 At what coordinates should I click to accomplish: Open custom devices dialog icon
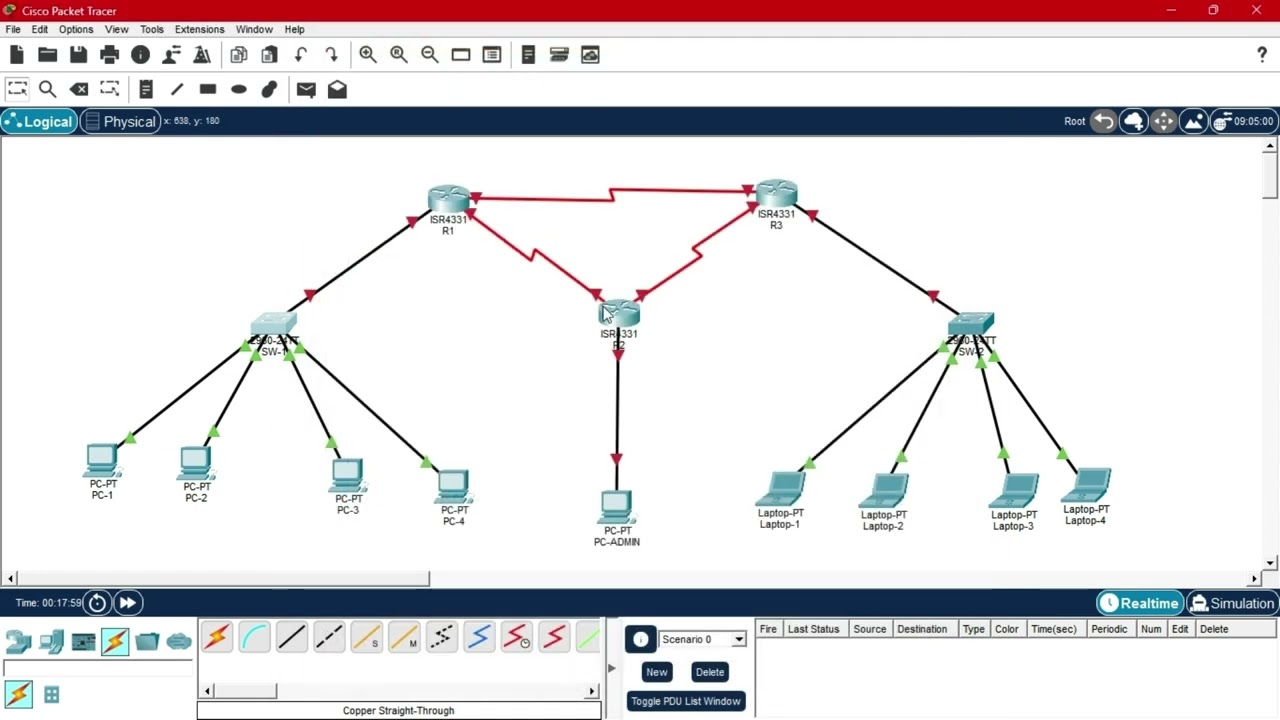pos(492,55)
